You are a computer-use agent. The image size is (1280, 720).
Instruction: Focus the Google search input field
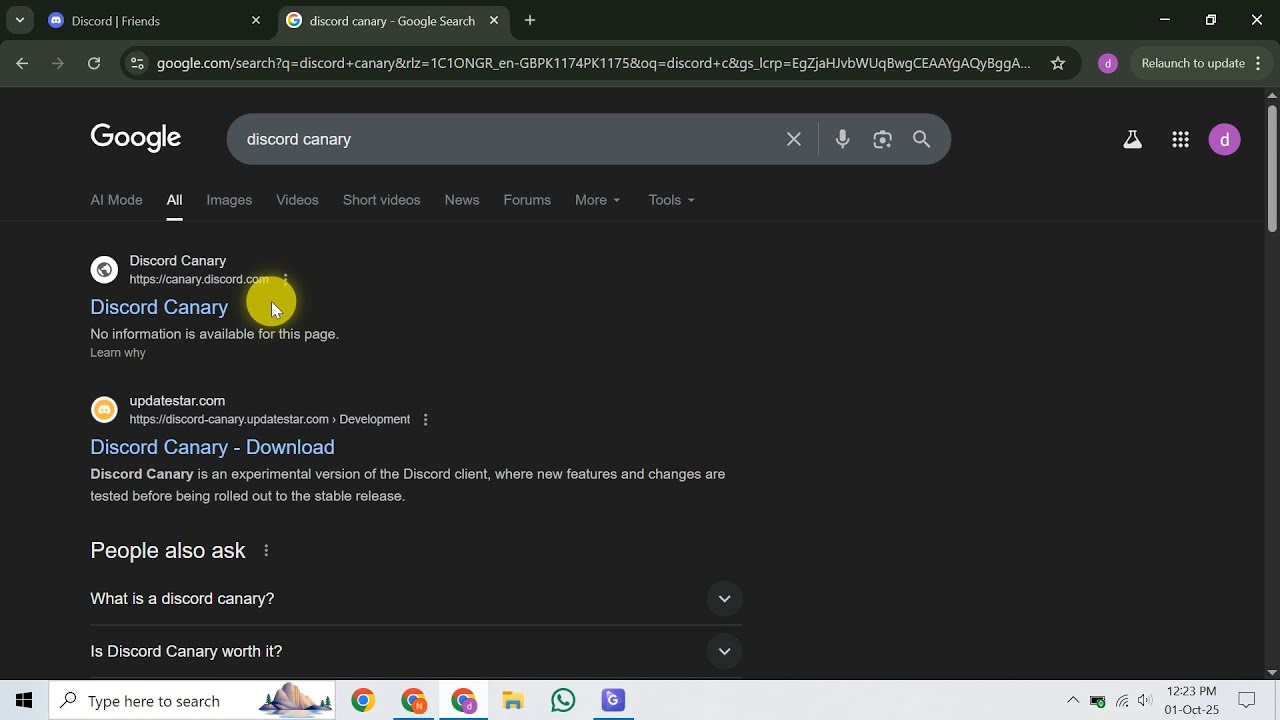coord(510,139)
